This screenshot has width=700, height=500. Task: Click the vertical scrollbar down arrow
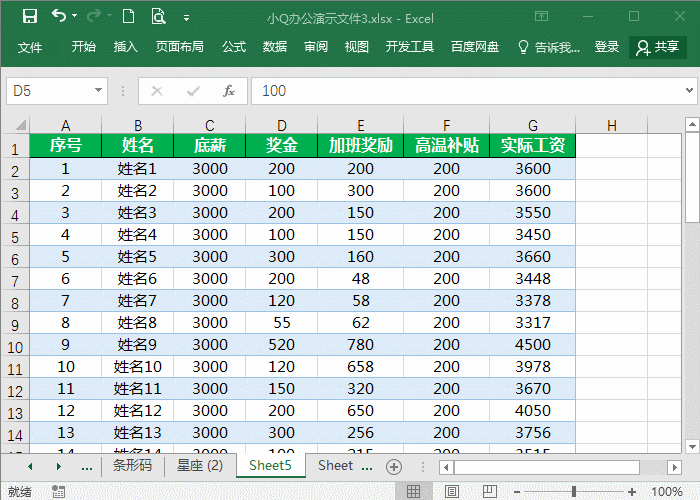point(692,446)
